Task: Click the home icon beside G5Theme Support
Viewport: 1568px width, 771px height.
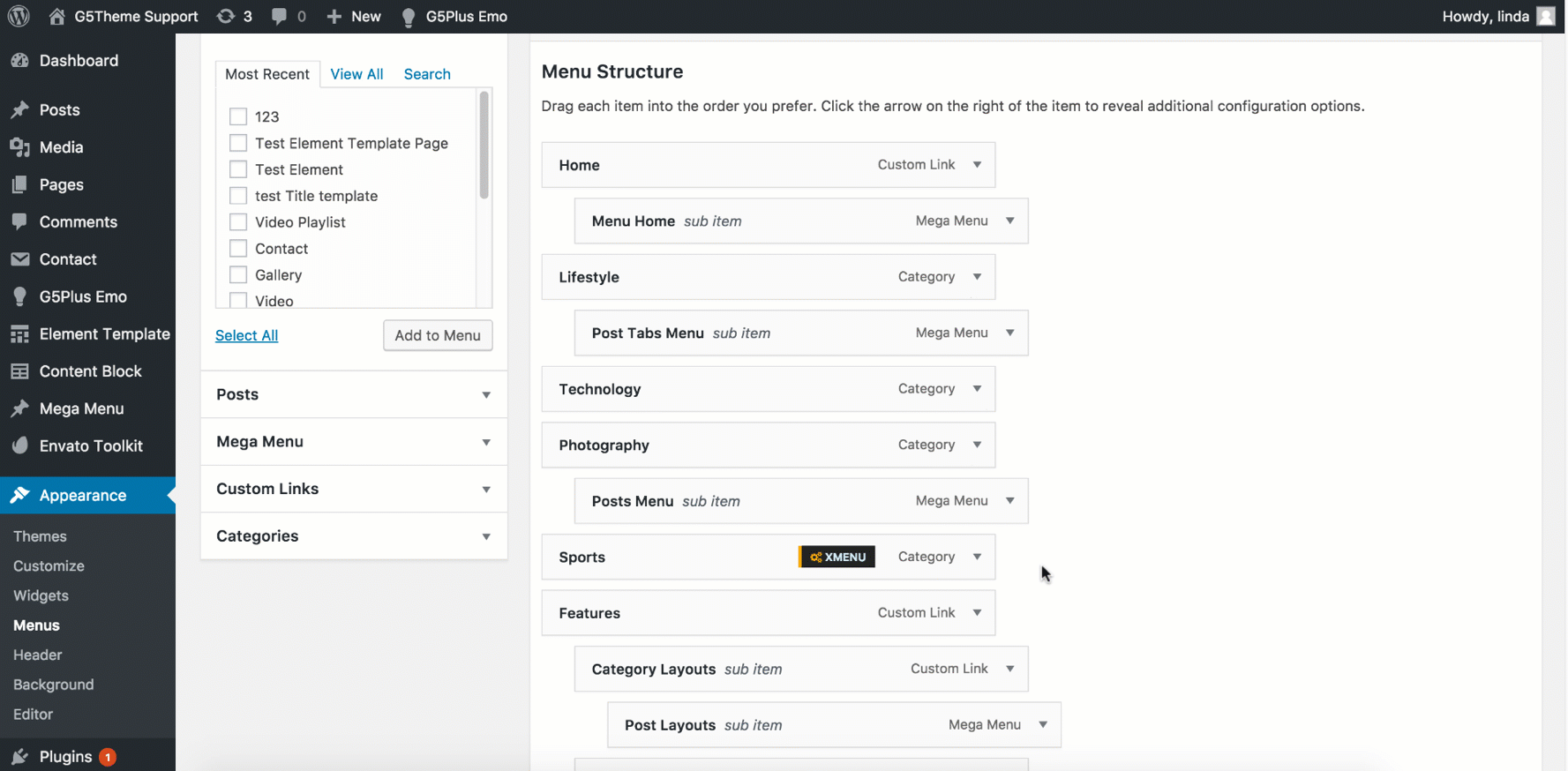Action: [x=56, y=16]
